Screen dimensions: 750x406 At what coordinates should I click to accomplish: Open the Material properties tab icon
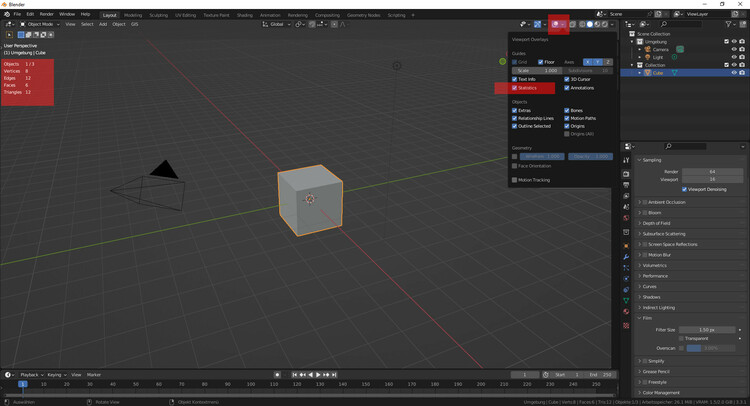(626, 311)
